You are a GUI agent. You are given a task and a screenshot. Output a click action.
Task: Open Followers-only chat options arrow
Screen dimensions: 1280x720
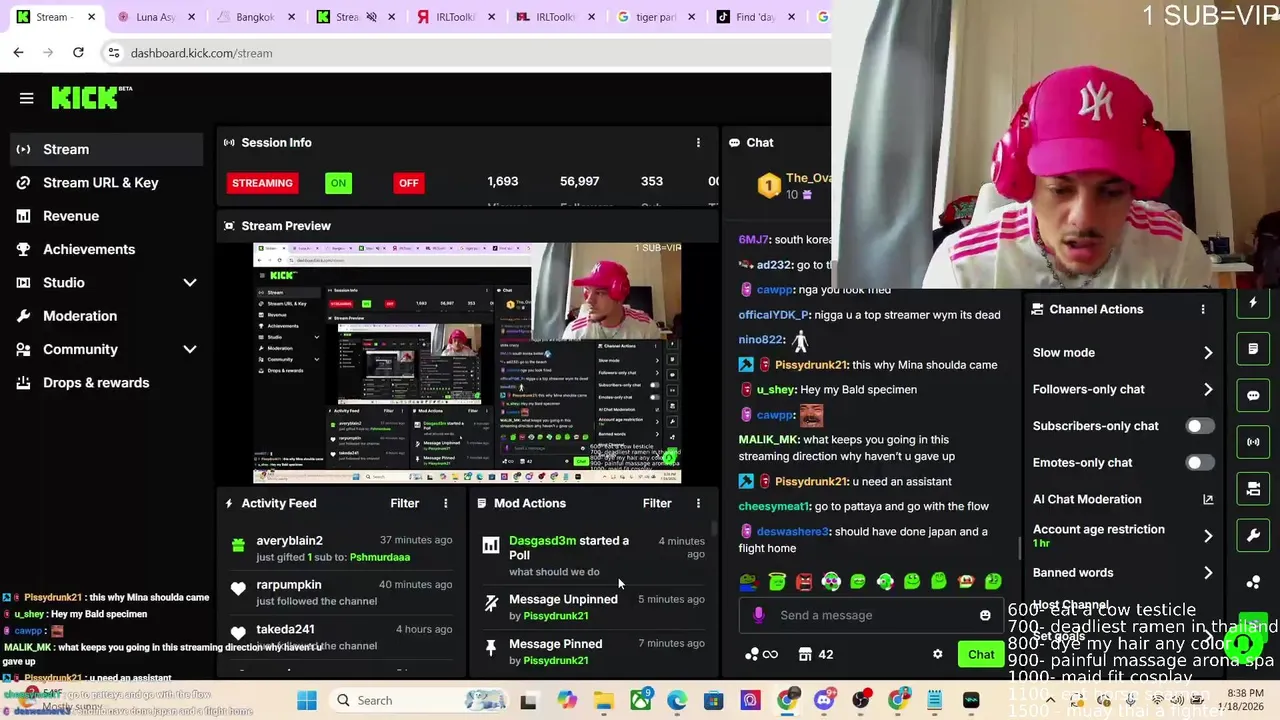[x=1208, y=389]
